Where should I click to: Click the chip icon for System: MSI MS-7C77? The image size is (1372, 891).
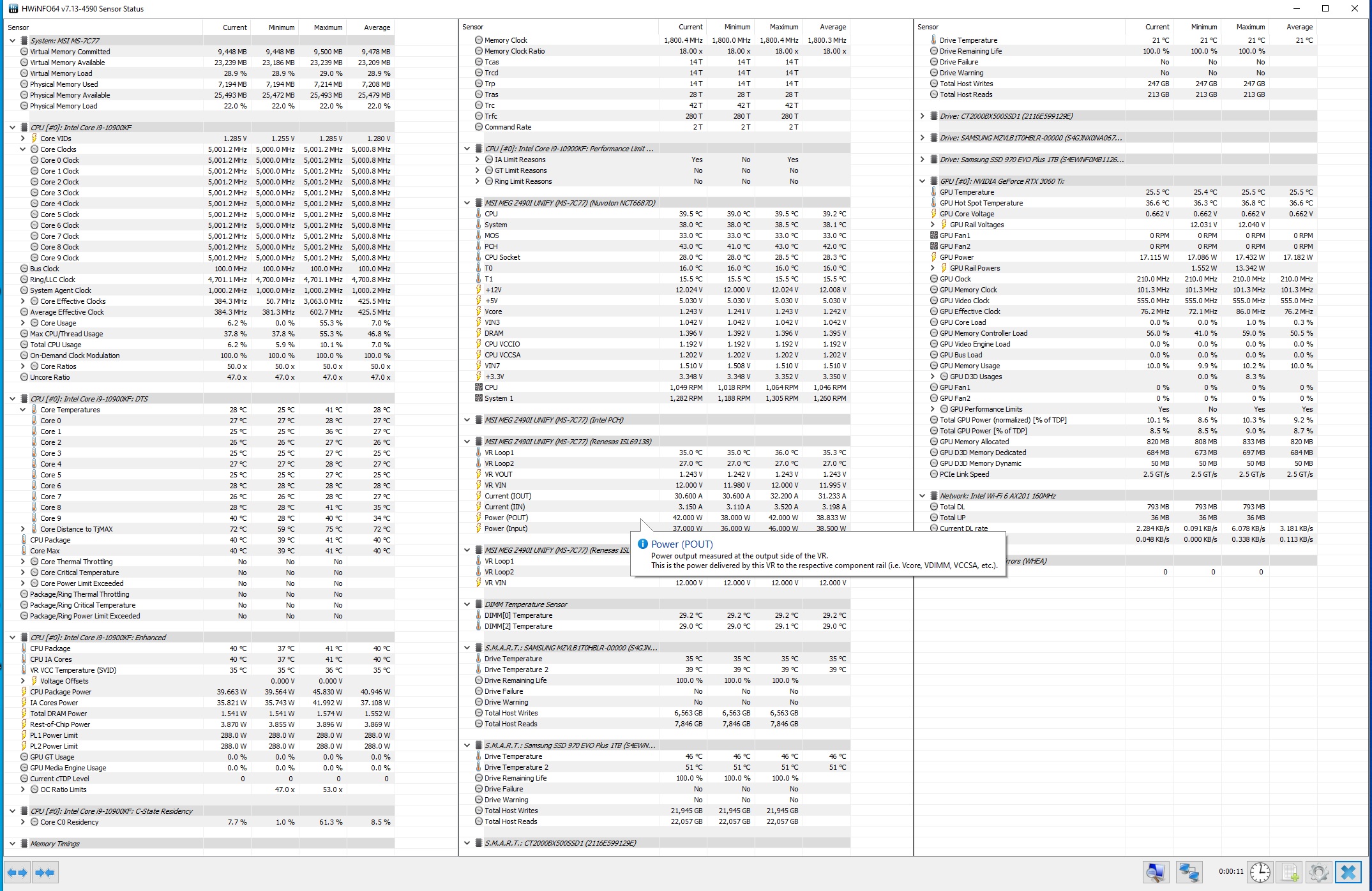point(24,41)
